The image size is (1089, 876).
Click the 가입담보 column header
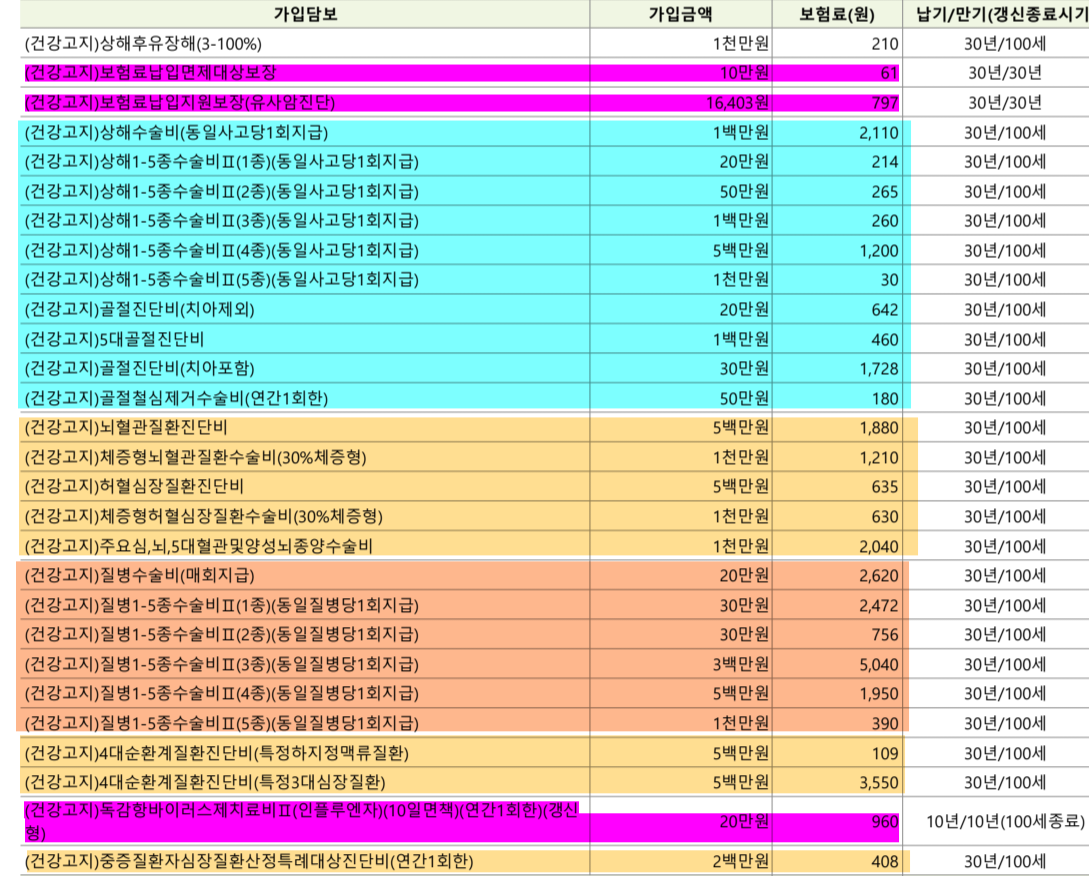pos(306,14)
